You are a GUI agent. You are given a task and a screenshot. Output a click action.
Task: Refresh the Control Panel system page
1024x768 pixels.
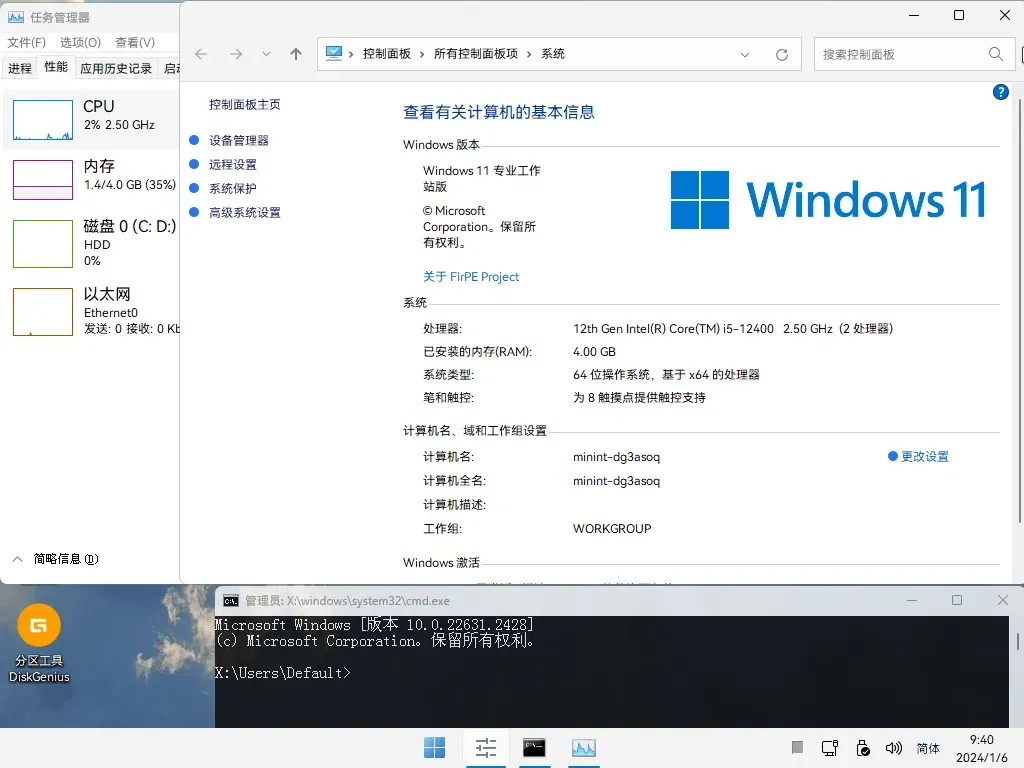pyautogui.click(x=781, y=55)
